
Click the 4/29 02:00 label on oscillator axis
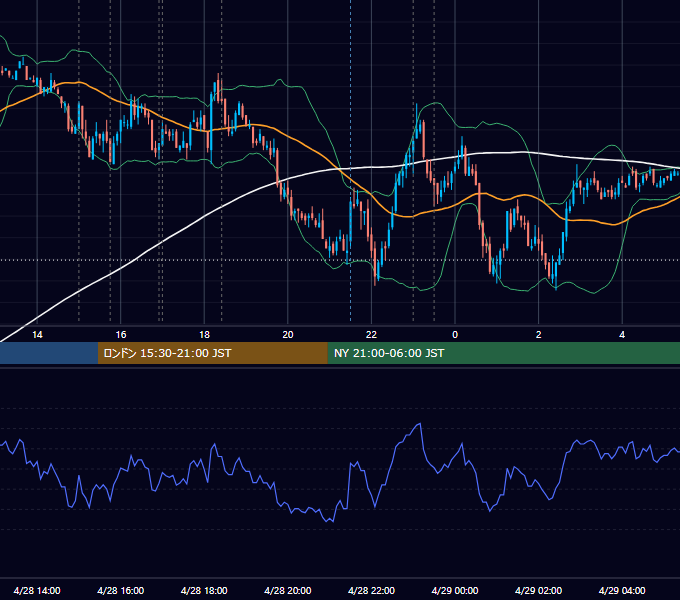(539, 590)
